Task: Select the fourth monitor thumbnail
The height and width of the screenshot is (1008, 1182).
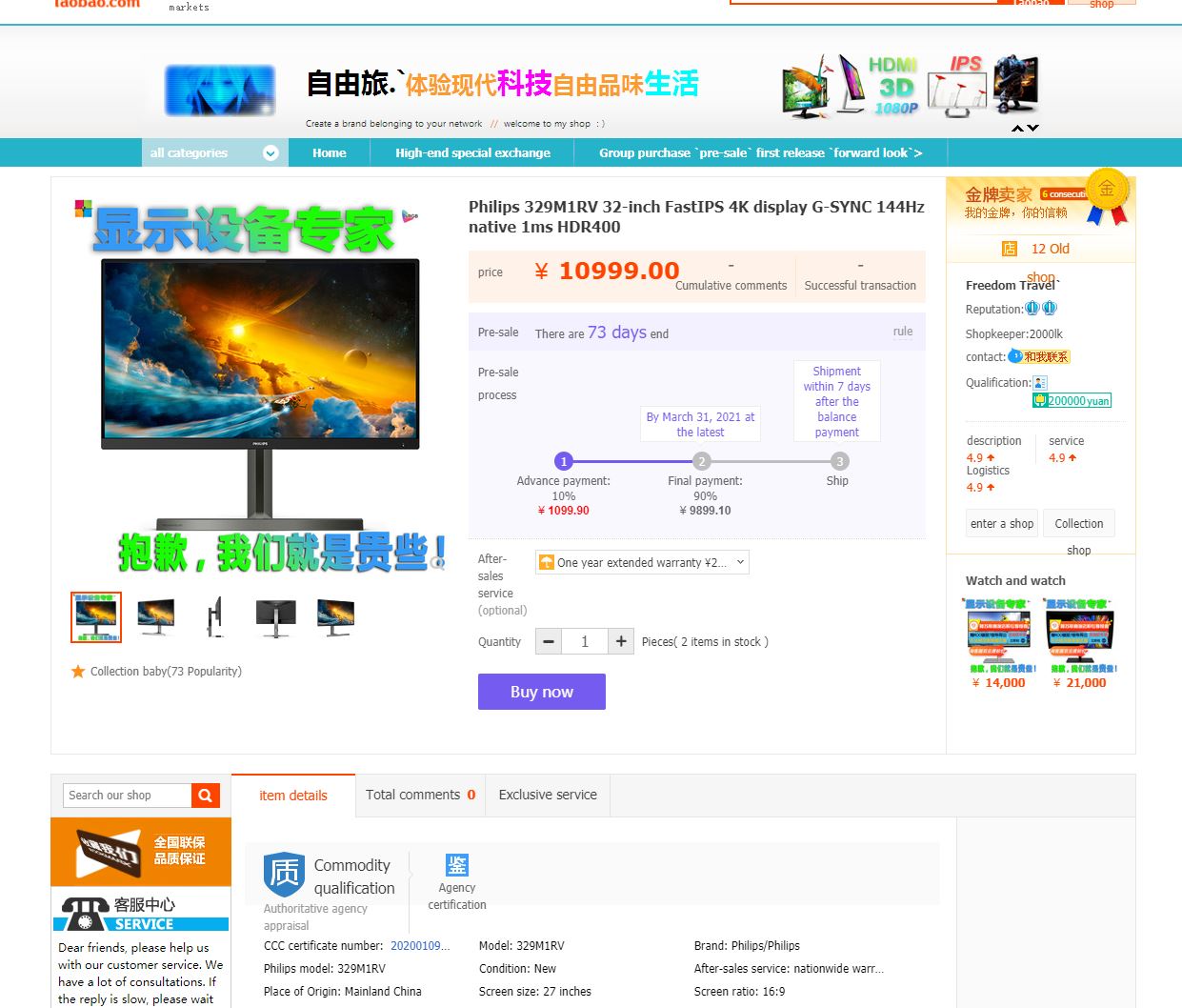Action: (x=276, y=617)
